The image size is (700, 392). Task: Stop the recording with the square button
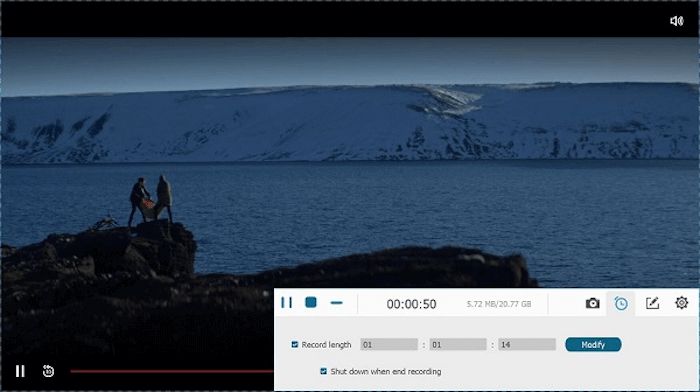pos(311,303)
